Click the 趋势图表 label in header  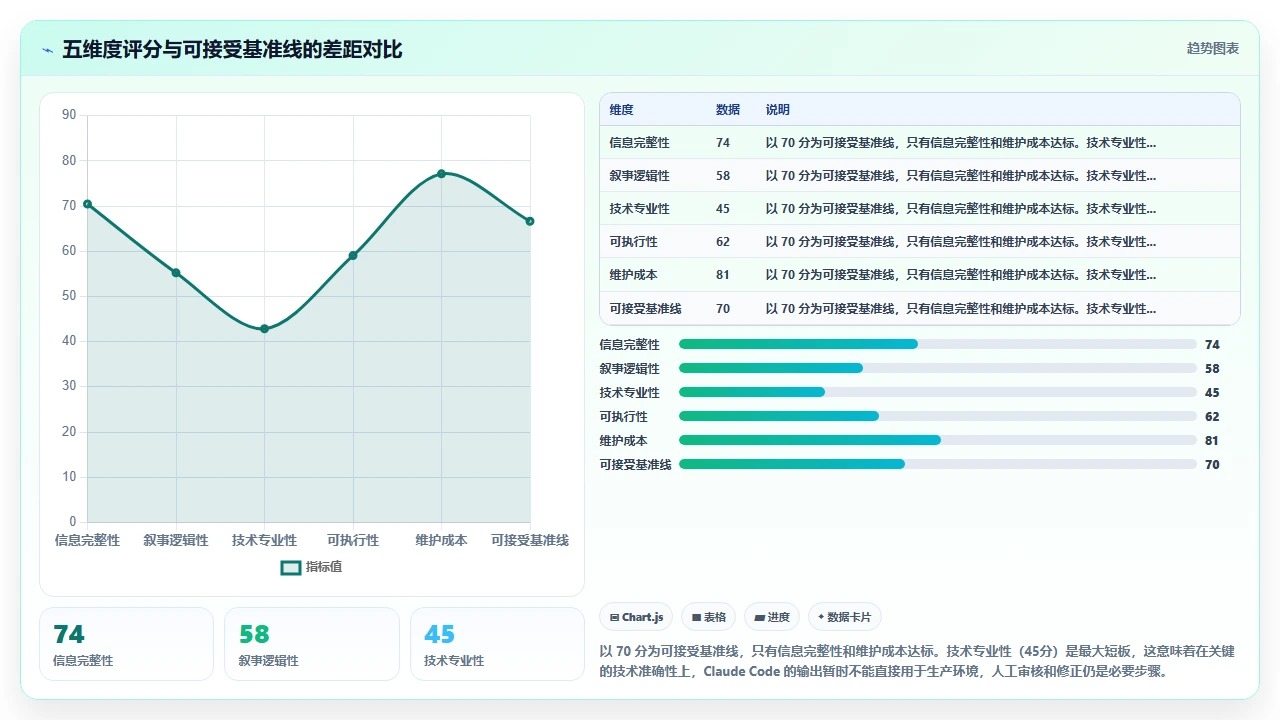1213,48
